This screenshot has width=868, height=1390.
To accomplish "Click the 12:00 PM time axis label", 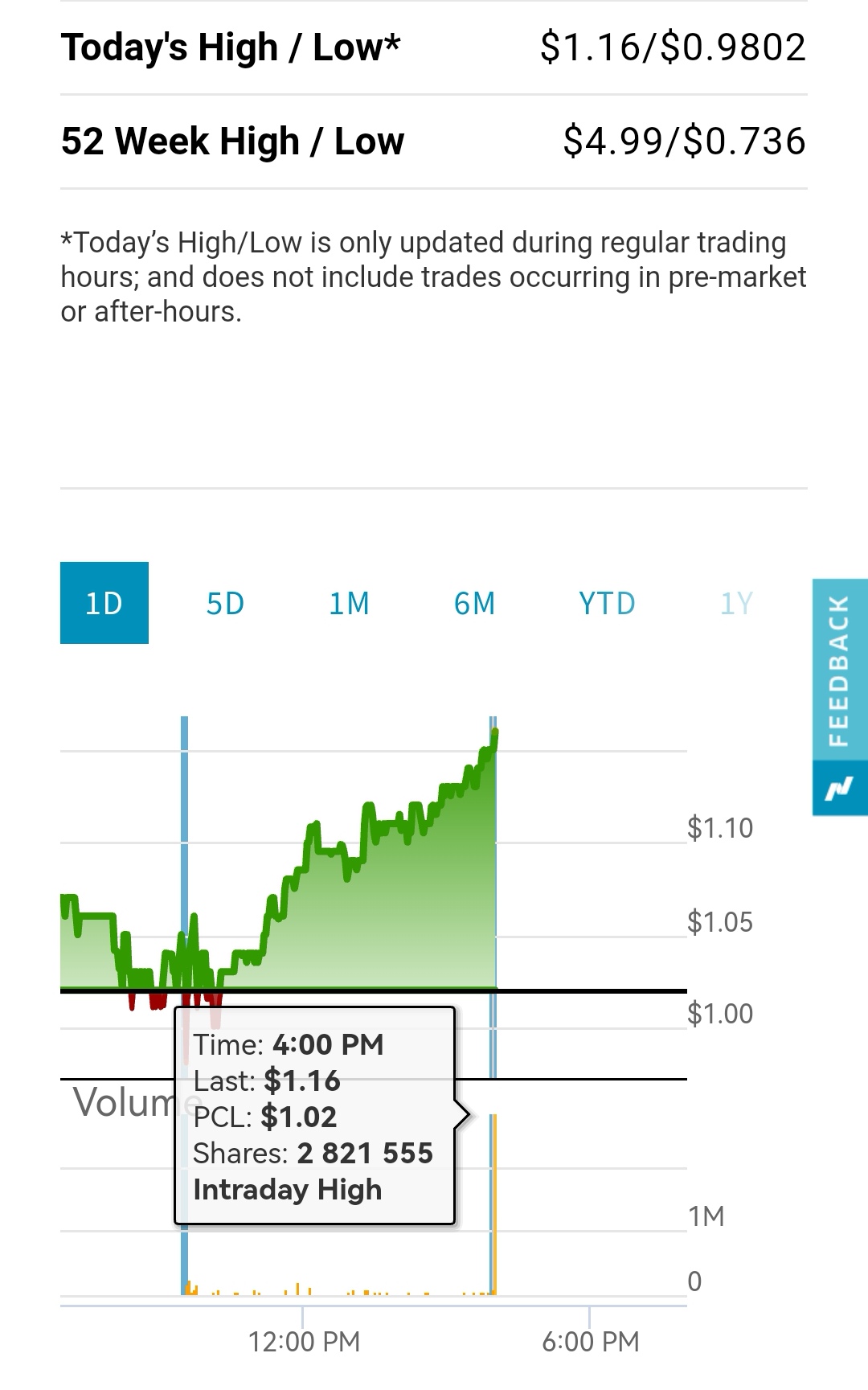I will [x=304, y=1341].
